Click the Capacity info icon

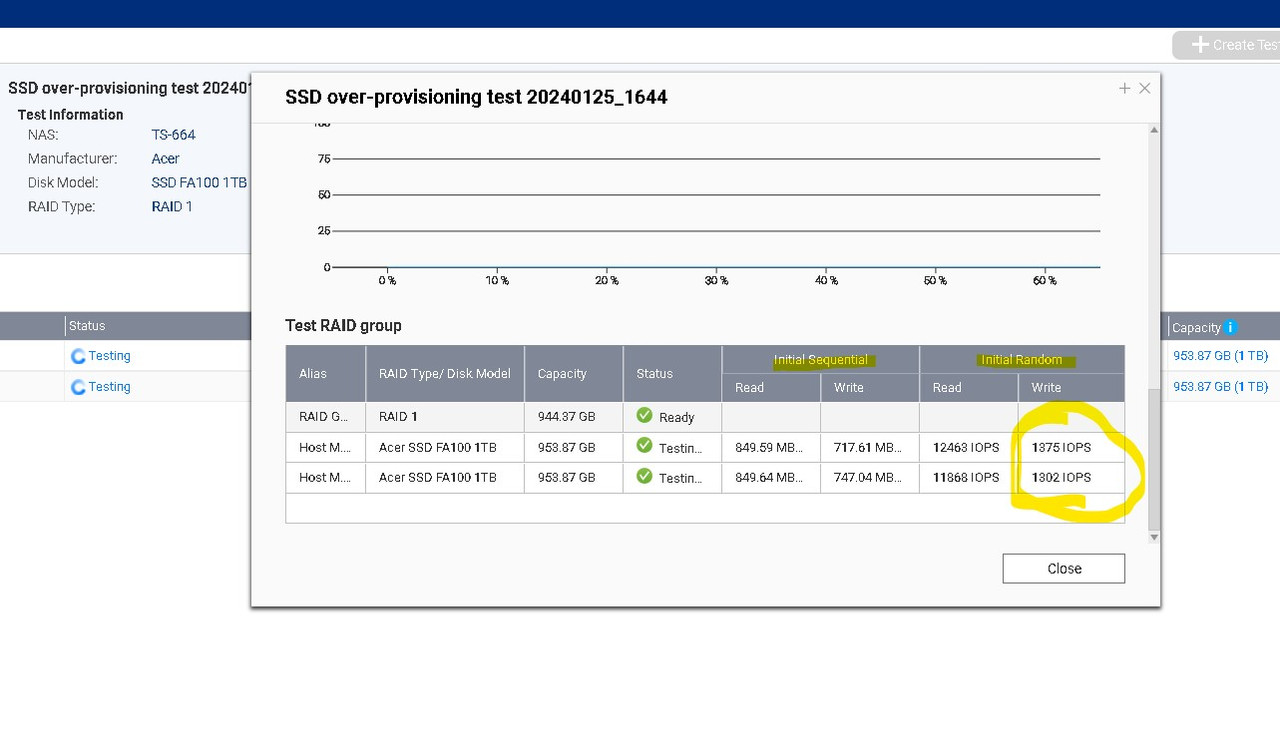[x=1230, y=327]
